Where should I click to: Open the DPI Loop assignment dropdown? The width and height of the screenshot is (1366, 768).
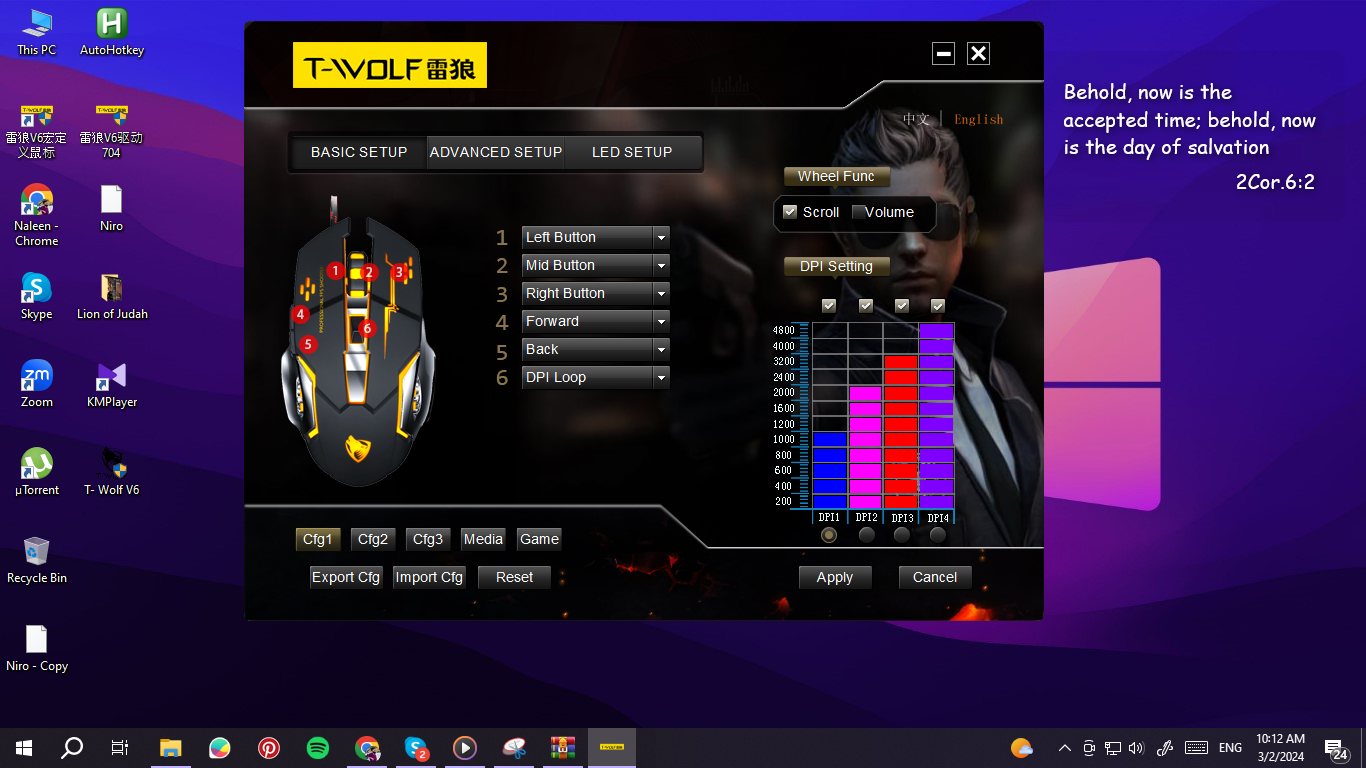(661, 378)
